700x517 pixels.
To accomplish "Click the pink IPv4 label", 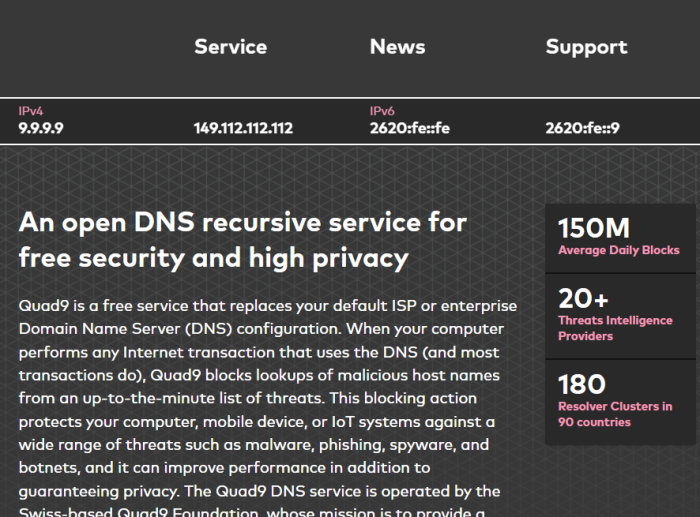I will tap(31, 111).
